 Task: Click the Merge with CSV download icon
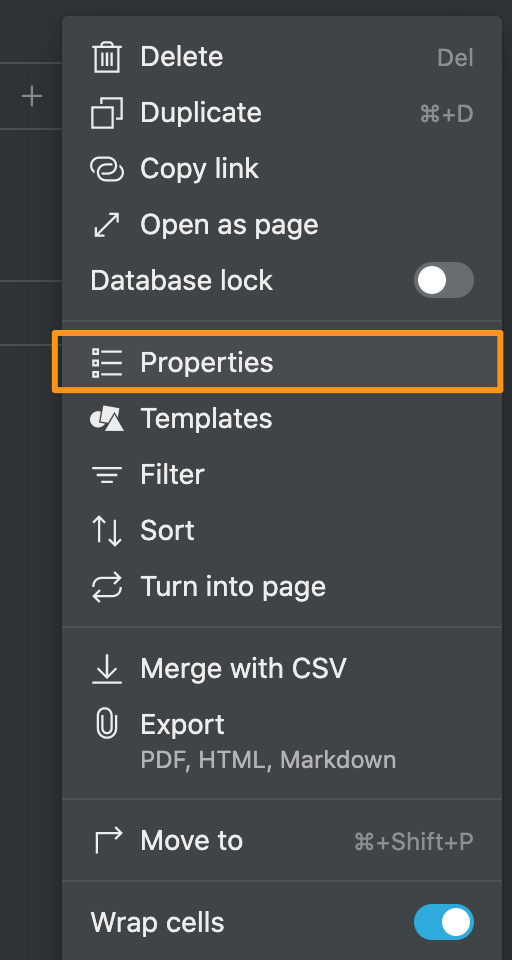pos(107,669)
